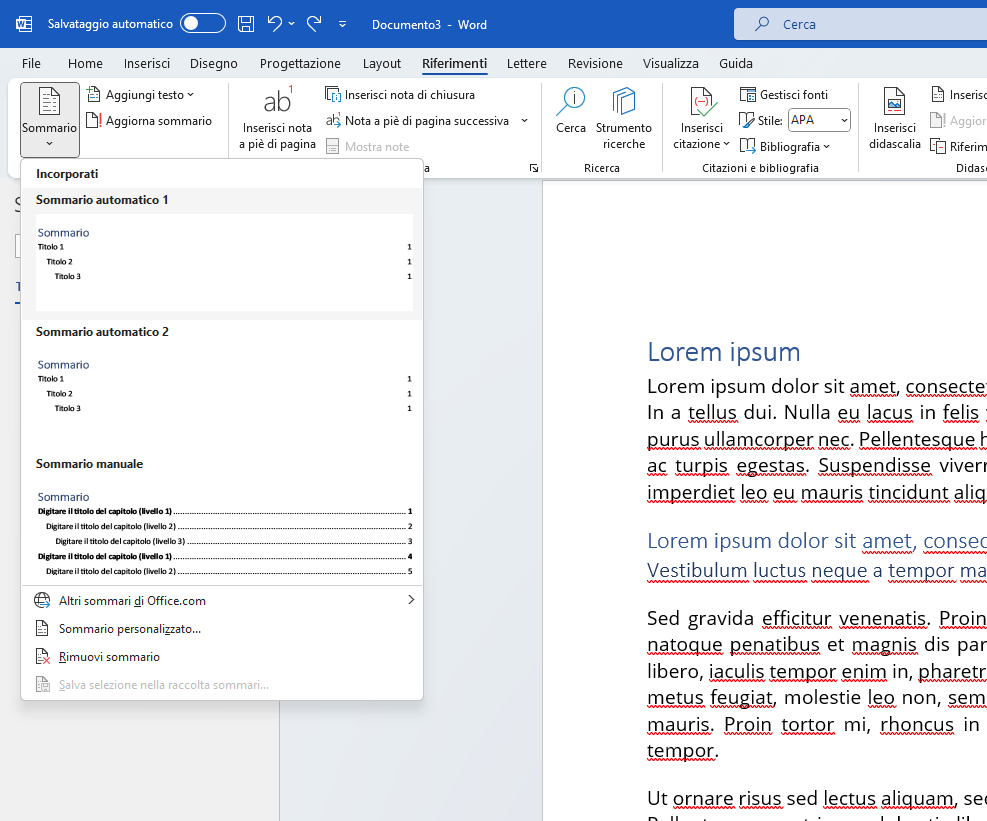This screenshot has width=987, height=821.
Task: Toggle the Salvataggio automatico switch
Action: pyautogui.click(x=202, y=23)
